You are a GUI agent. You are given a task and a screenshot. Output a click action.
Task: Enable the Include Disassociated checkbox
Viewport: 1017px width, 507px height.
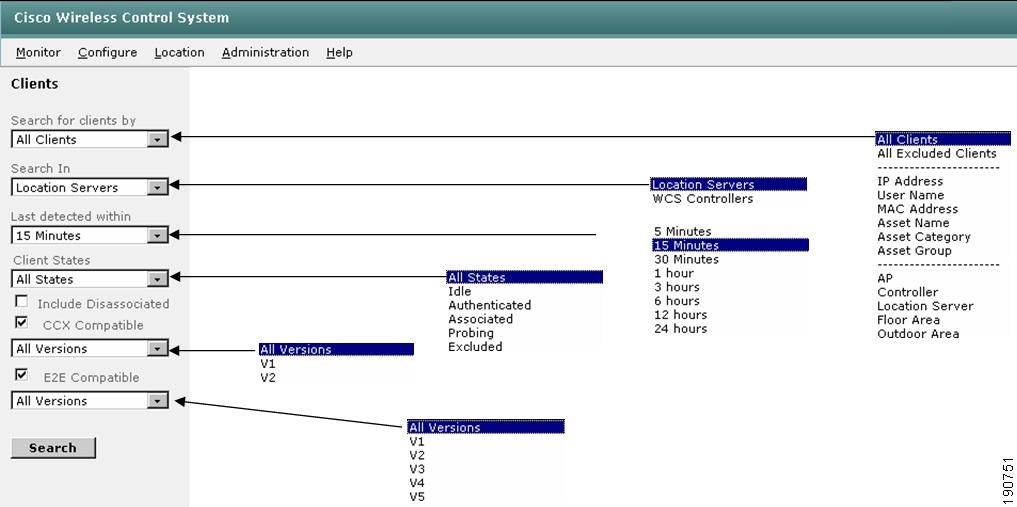click(x=21, y=301)
